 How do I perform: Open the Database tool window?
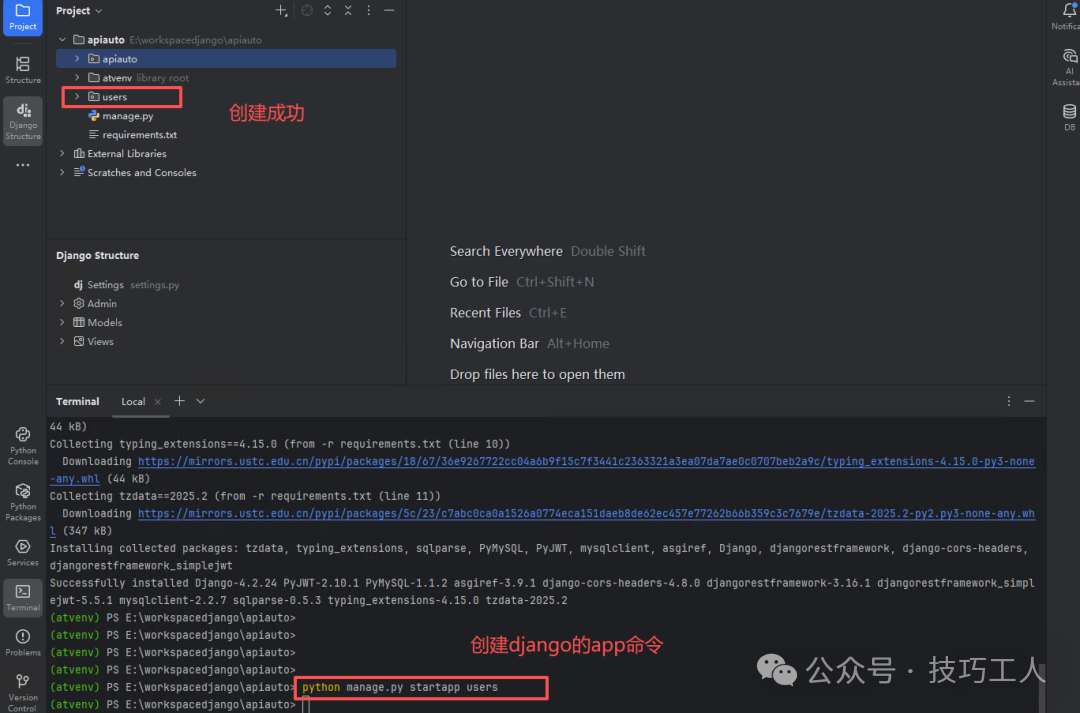[x=1068, y=113]
